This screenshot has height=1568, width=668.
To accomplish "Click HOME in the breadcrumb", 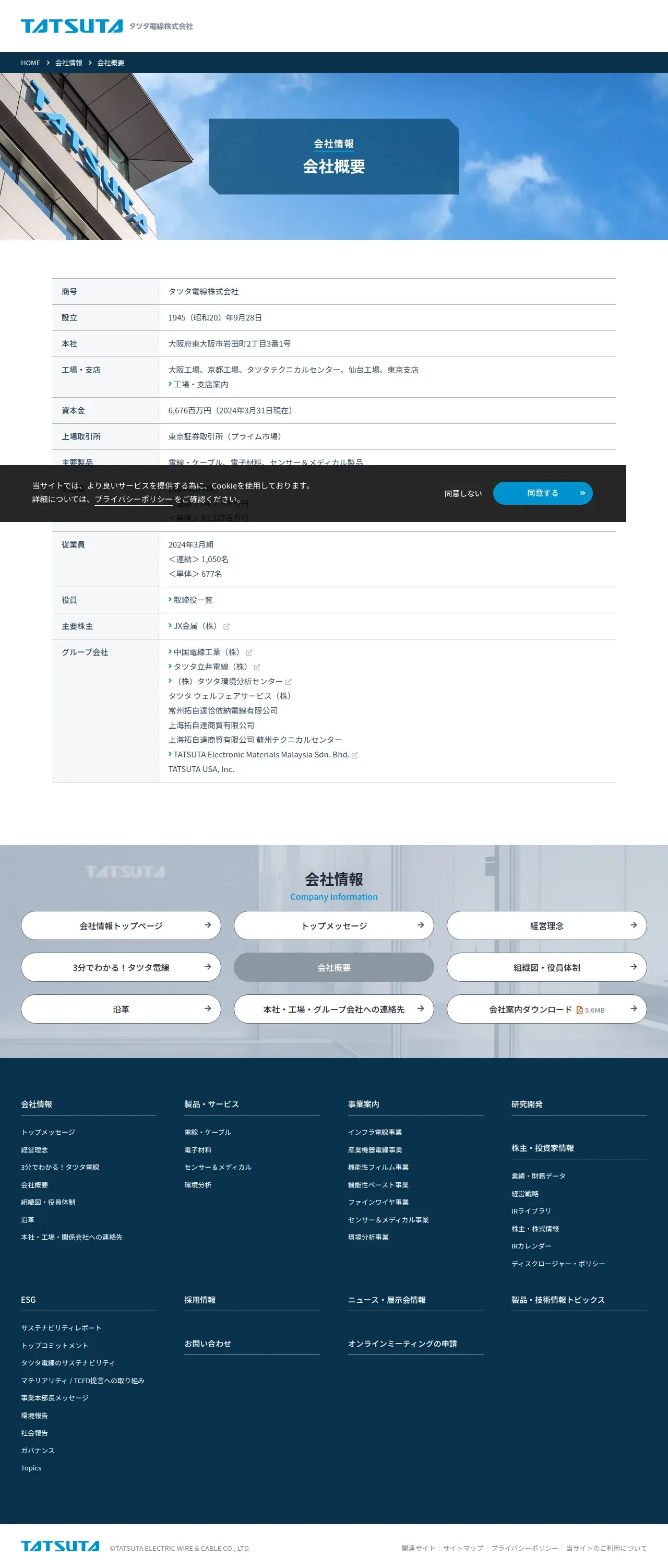I will click(x=30, y=63).
